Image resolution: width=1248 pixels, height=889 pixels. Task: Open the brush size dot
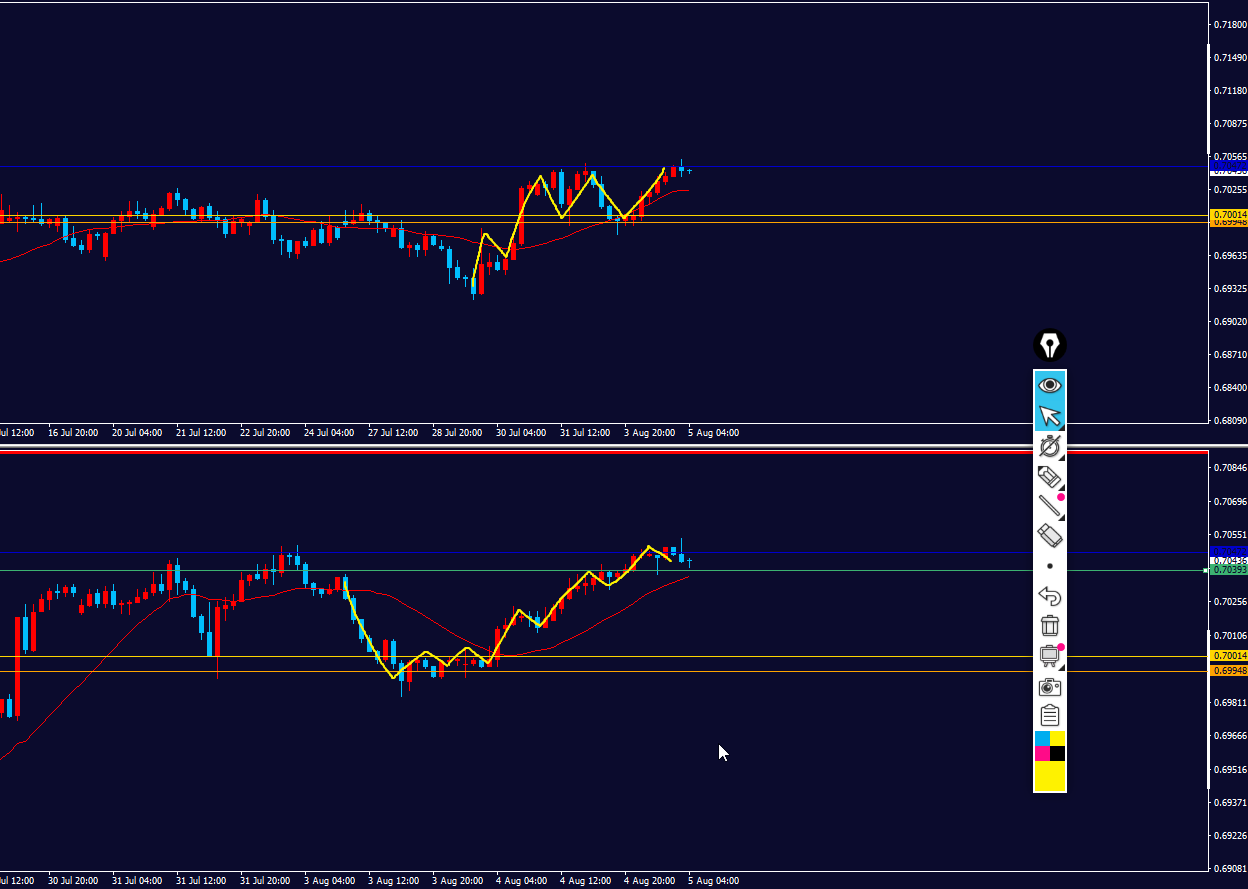click(x=1050, y=566)
